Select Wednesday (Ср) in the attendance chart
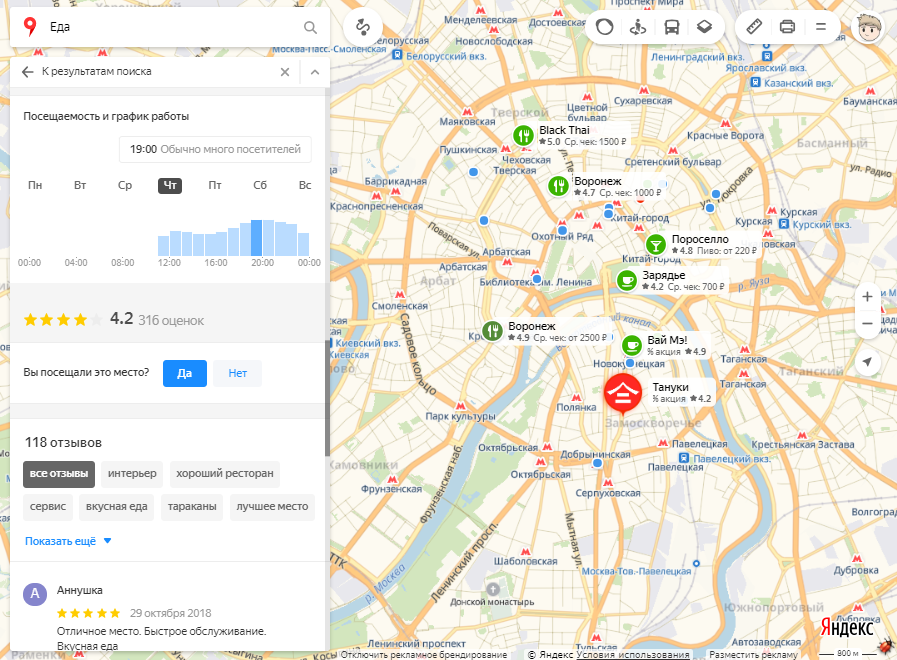The image size is (897, 660). (125, 185)
